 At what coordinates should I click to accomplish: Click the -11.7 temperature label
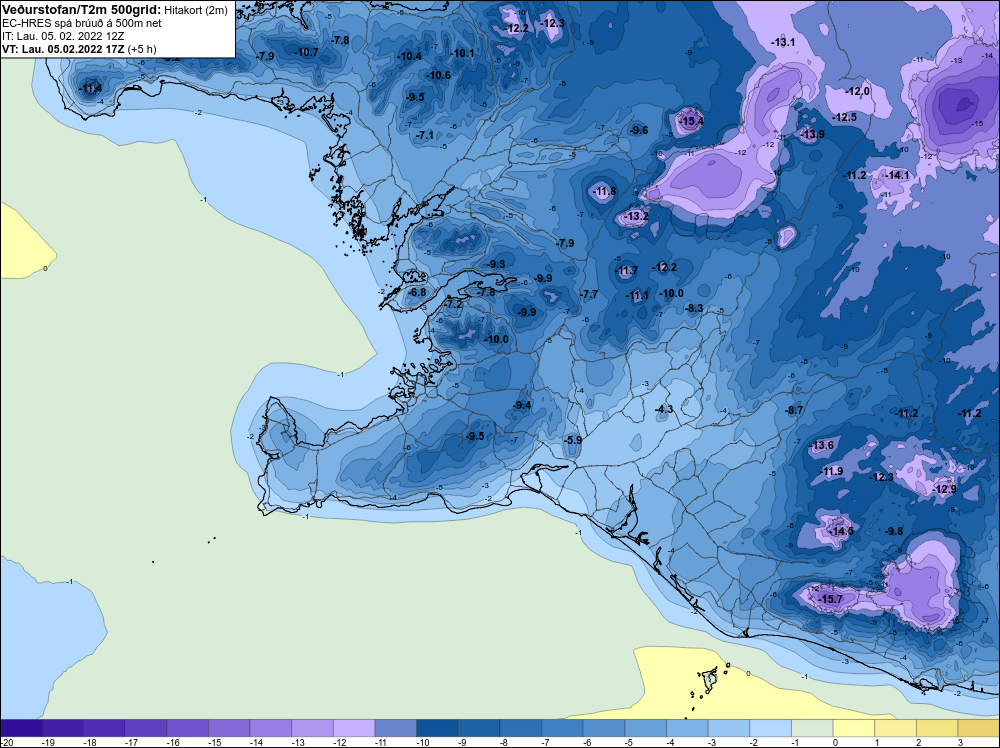[x=626, y=270]
